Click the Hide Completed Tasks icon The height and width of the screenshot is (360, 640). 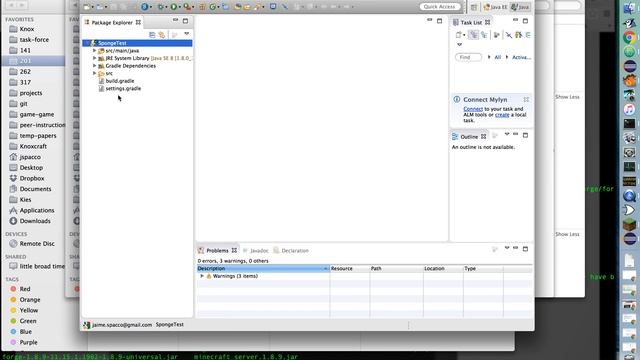pyautogui.click(x=509, y=35)
